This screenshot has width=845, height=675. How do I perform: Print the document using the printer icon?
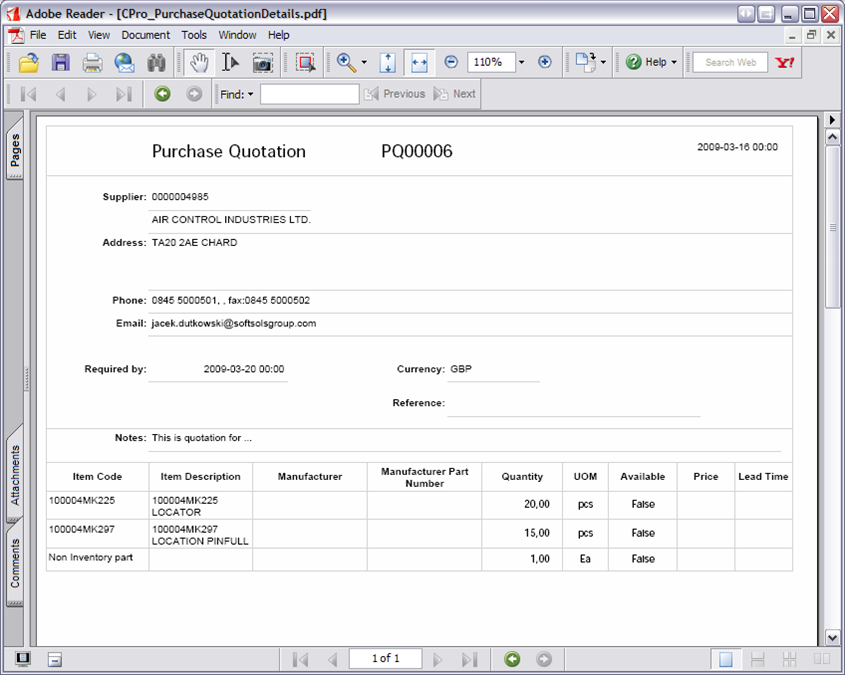pos(92,63)
